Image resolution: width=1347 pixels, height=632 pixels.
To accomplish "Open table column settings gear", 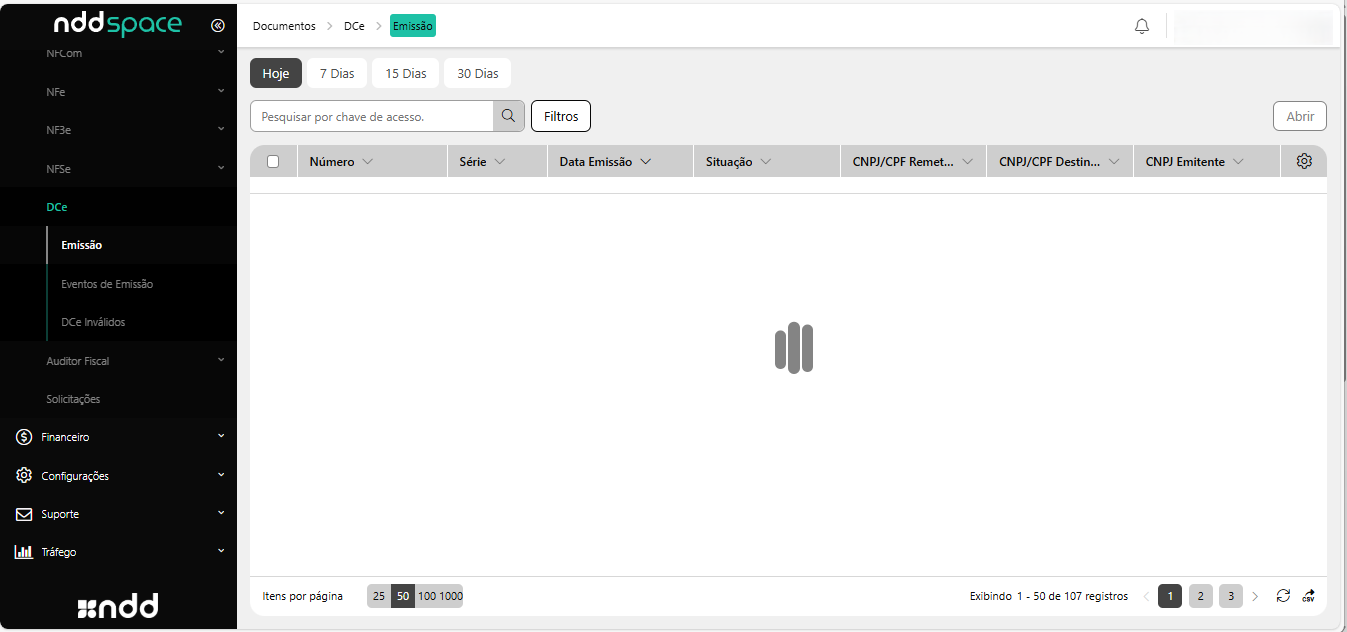I will coord(1304,161).
